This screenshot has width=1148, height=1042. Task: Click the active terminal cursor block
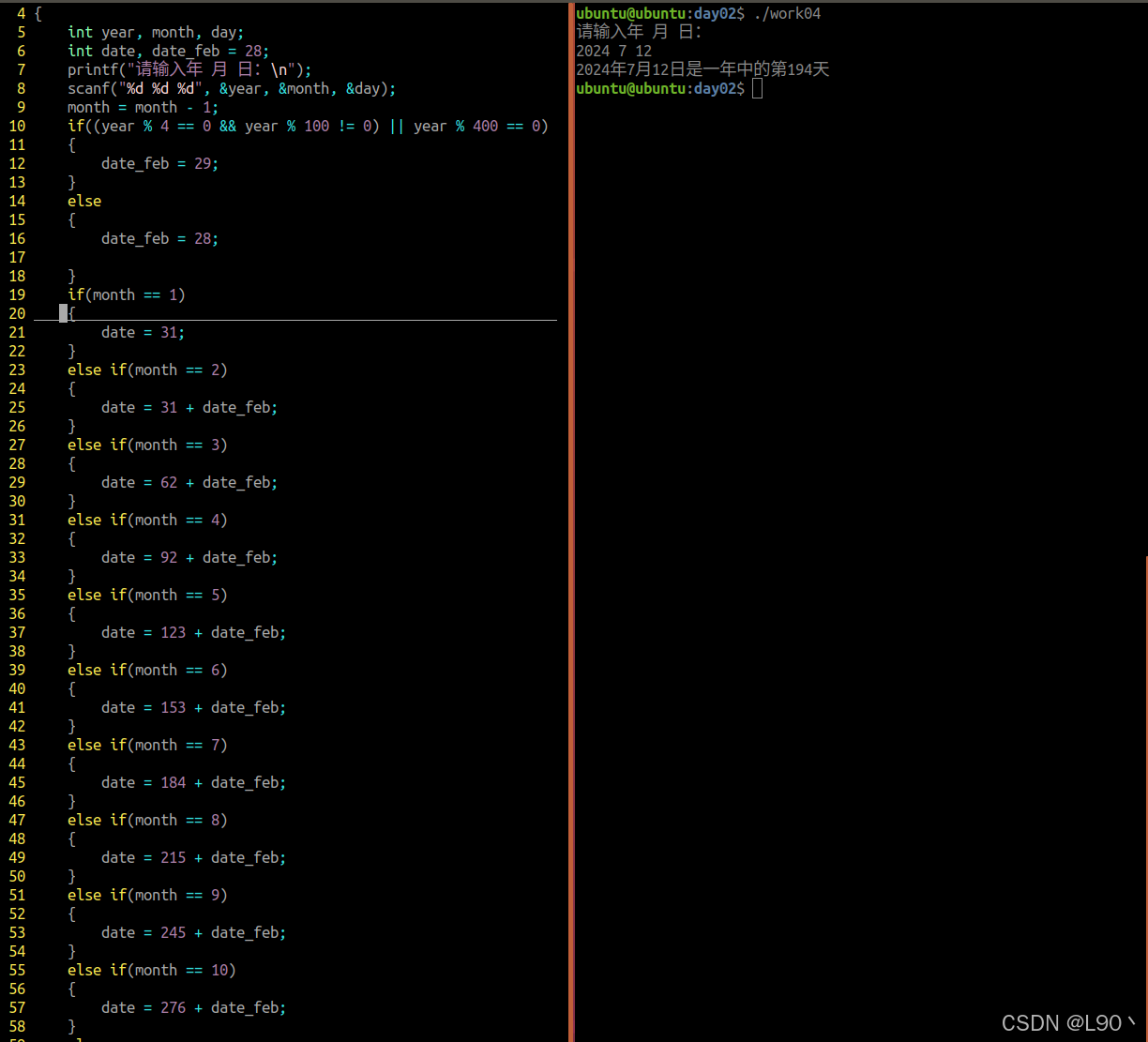[756, 87]
